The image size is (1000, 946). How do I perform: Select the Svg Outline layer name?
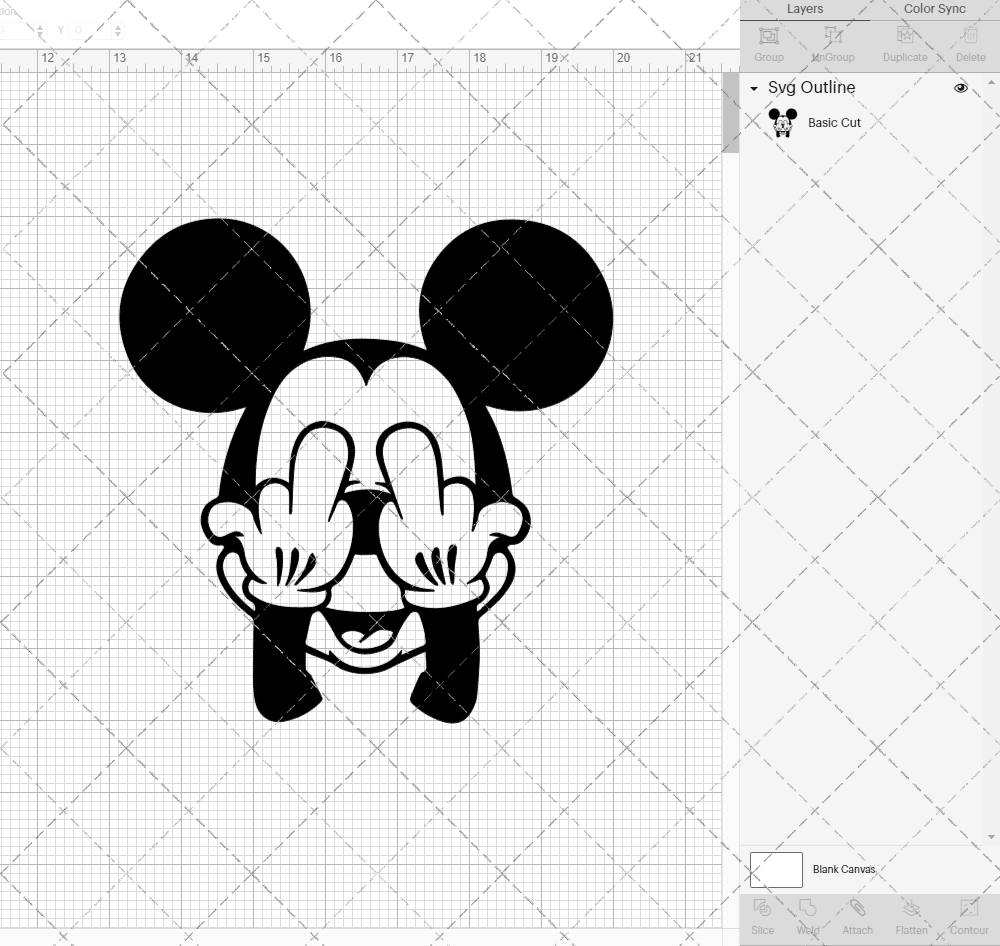[x=811, y=87]
